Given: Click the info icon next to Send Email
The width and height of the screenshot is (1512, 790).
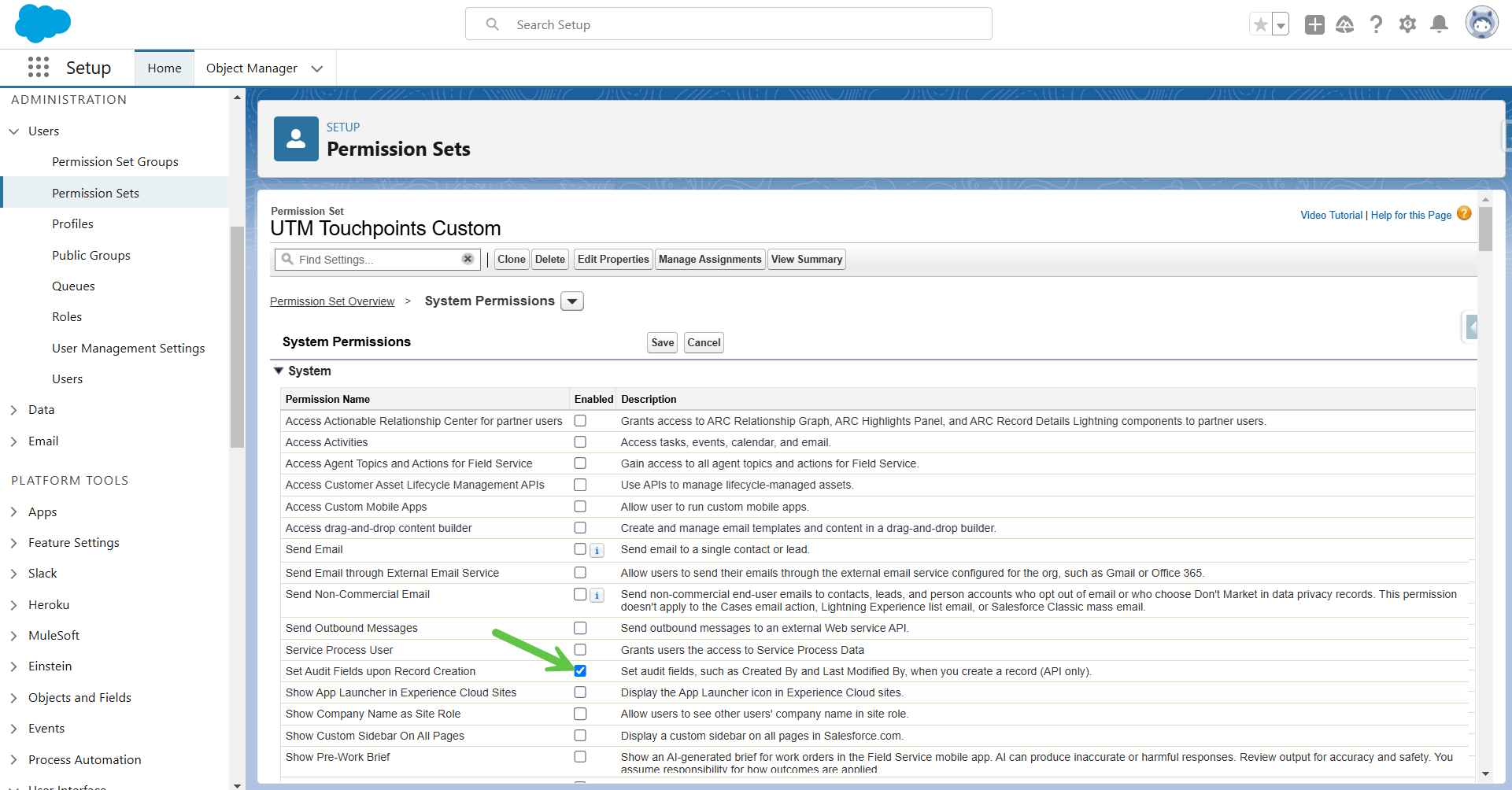Looking at the screenshot, I should (597, 551).
